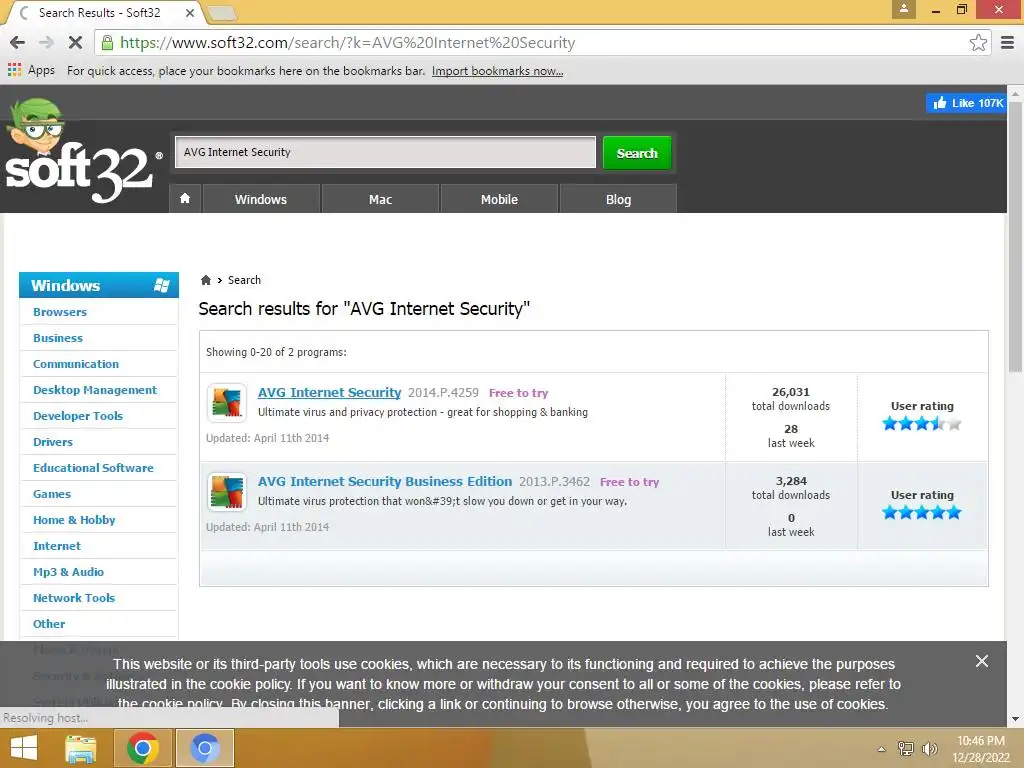Click the version text 2014.P.4259
This screenshot has width=1024, height=768.
pos(443,392)
